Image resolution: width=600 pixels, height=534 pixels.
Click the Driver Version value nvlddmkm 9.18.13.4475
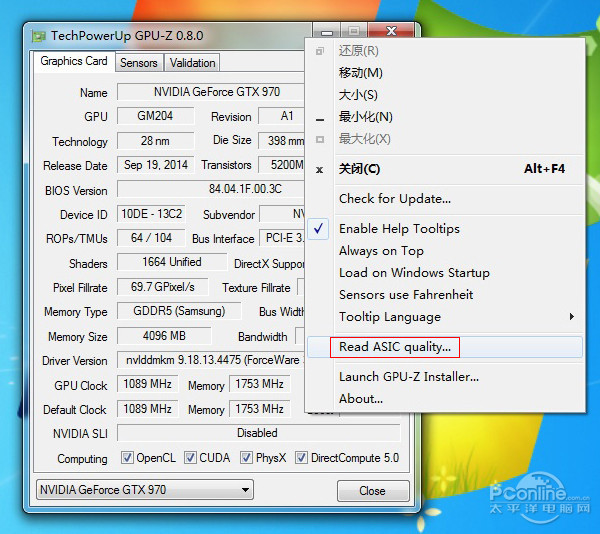point(210,360)
